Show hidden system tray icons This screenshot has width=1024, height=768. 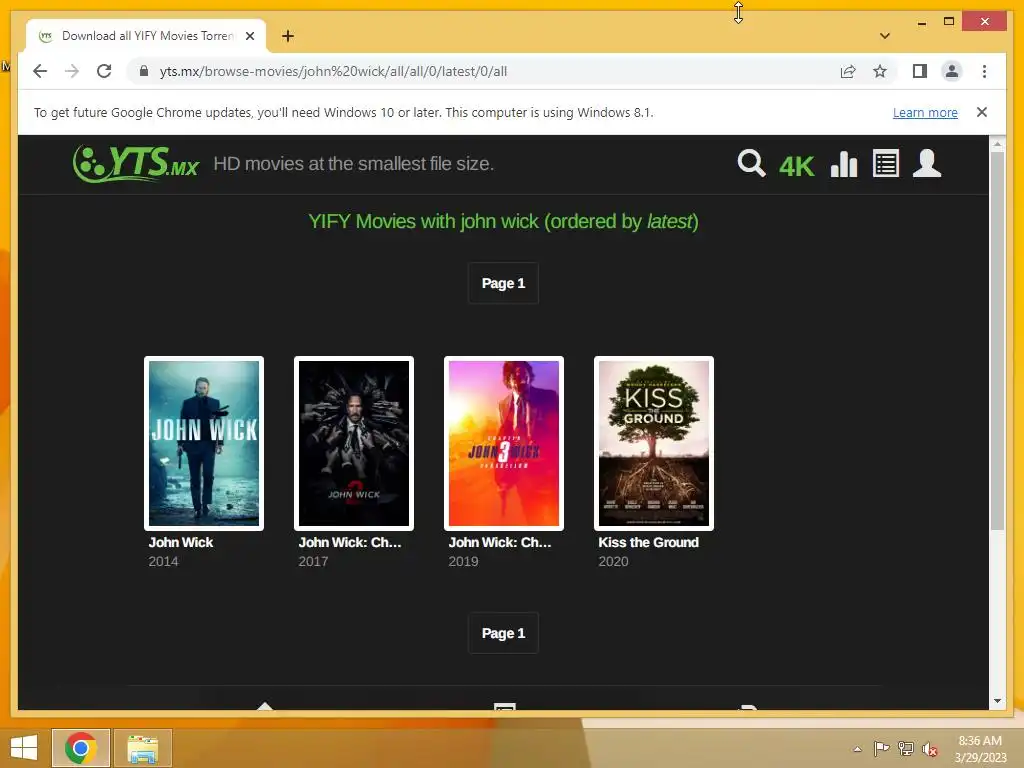(x=857, y=749)
